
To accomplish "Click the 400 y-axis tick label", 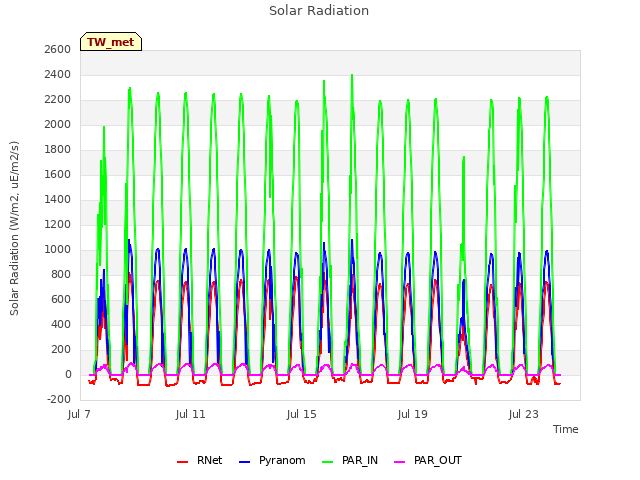I will pyautogui.click(x=61, y=324).
